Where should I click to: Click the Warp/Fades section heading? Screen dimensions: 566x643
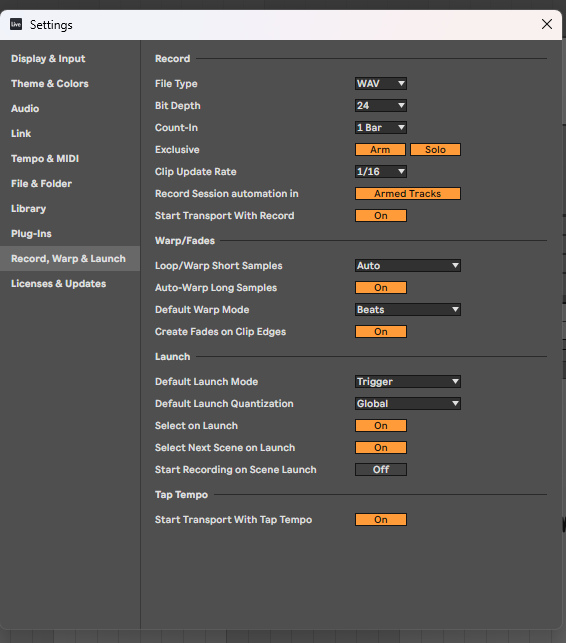(185, 241)
